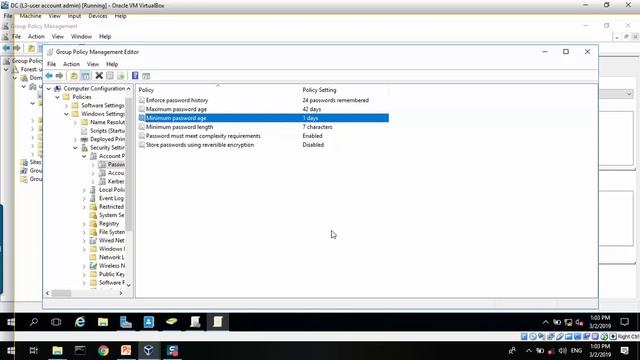
Task: Click the guest taskbar Search icon
Action: (34, 322)
